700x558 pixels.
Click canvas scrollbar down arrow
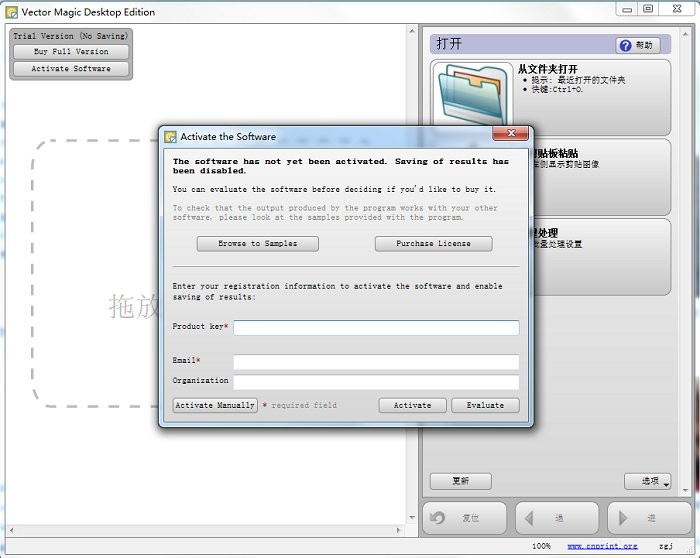(412, 518)
